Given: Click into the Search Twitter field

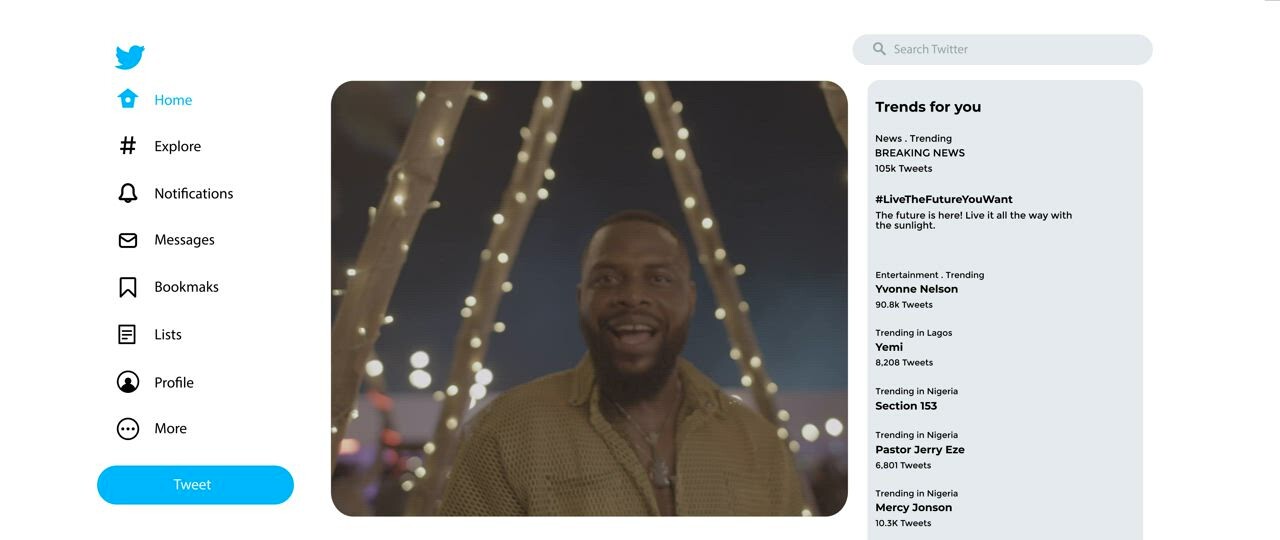Looking at the screenshot, I should [1010, 49].
